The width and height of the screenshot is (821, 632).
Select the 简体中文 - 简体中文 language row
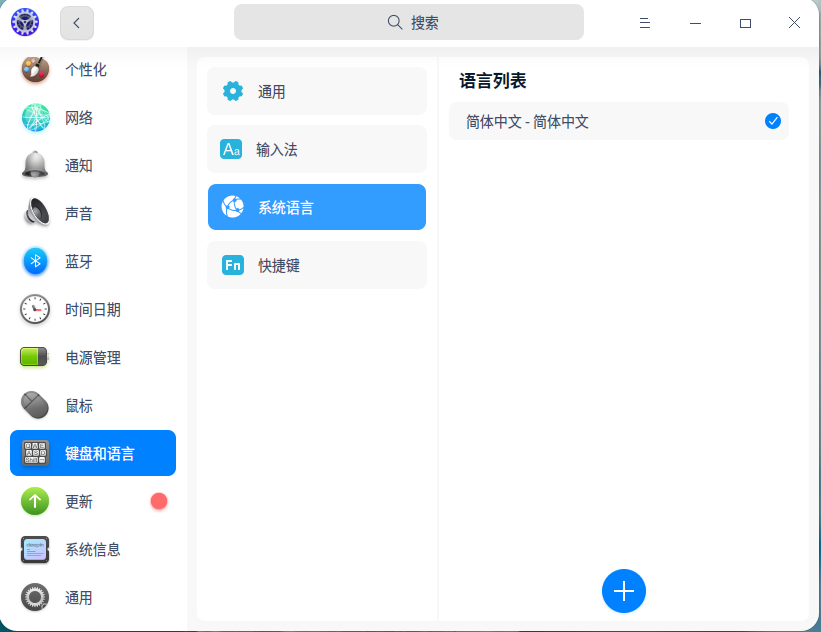click(618, 121)
